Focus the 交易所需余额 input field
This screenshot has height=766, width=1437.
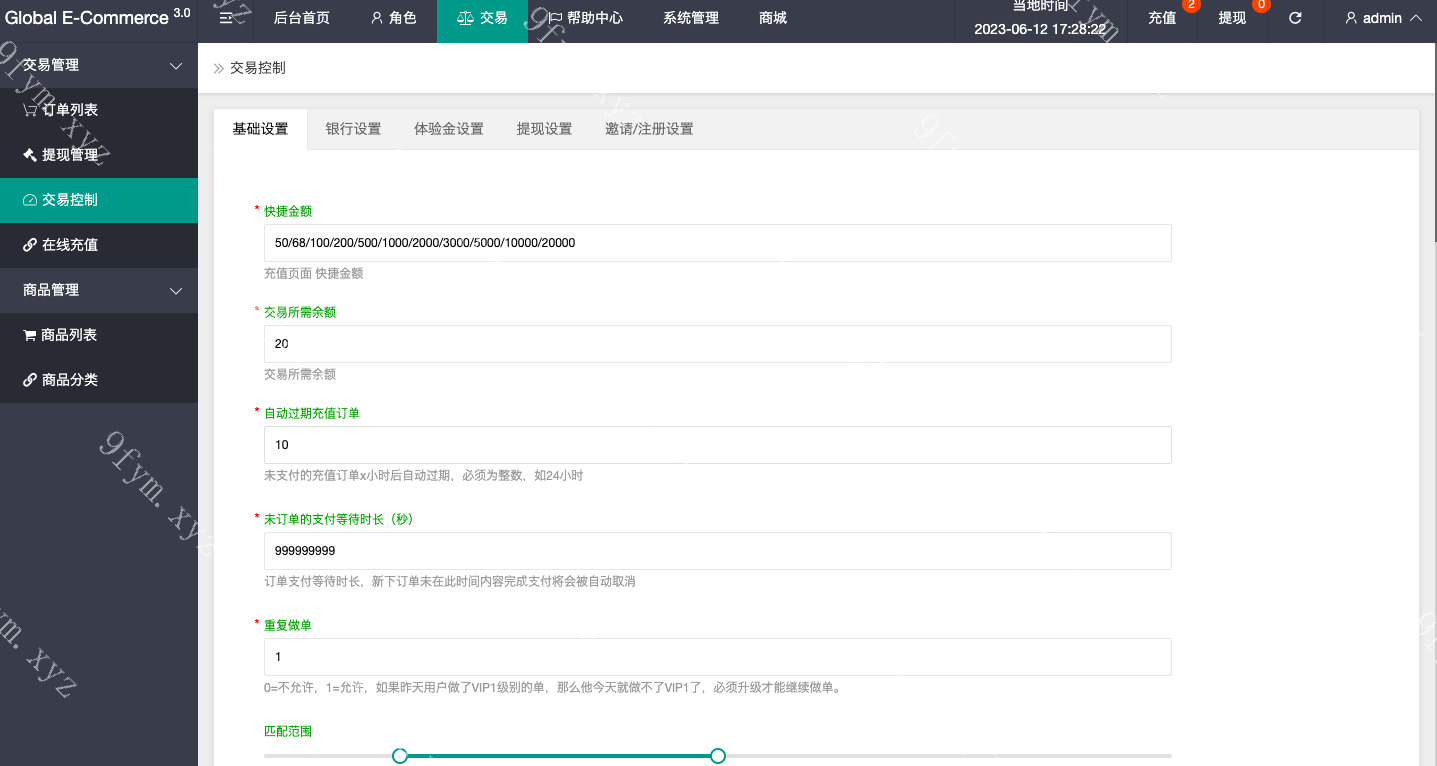click(717, 344)
